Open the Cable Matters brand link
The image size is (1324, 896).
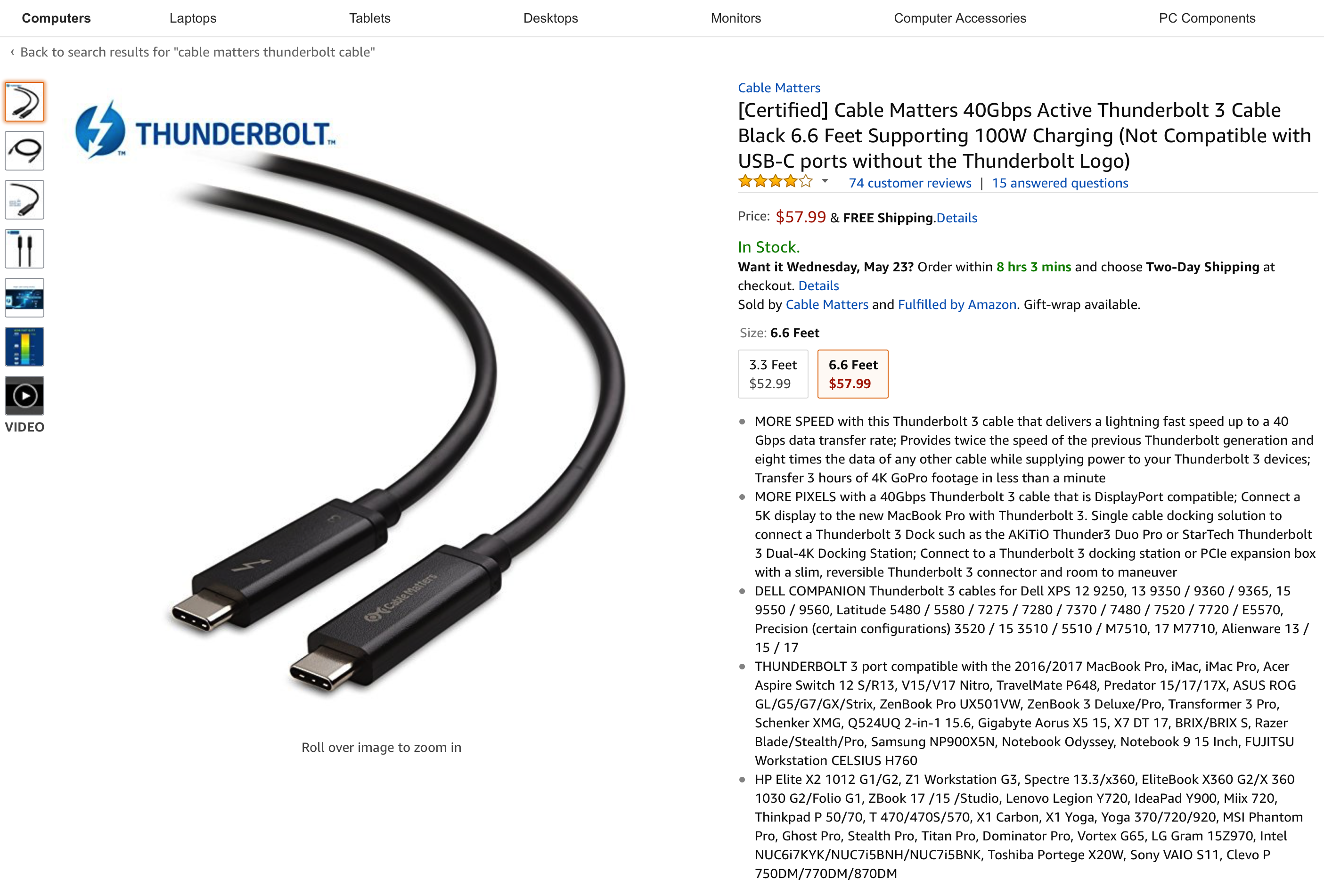click(x=779, y=88)
